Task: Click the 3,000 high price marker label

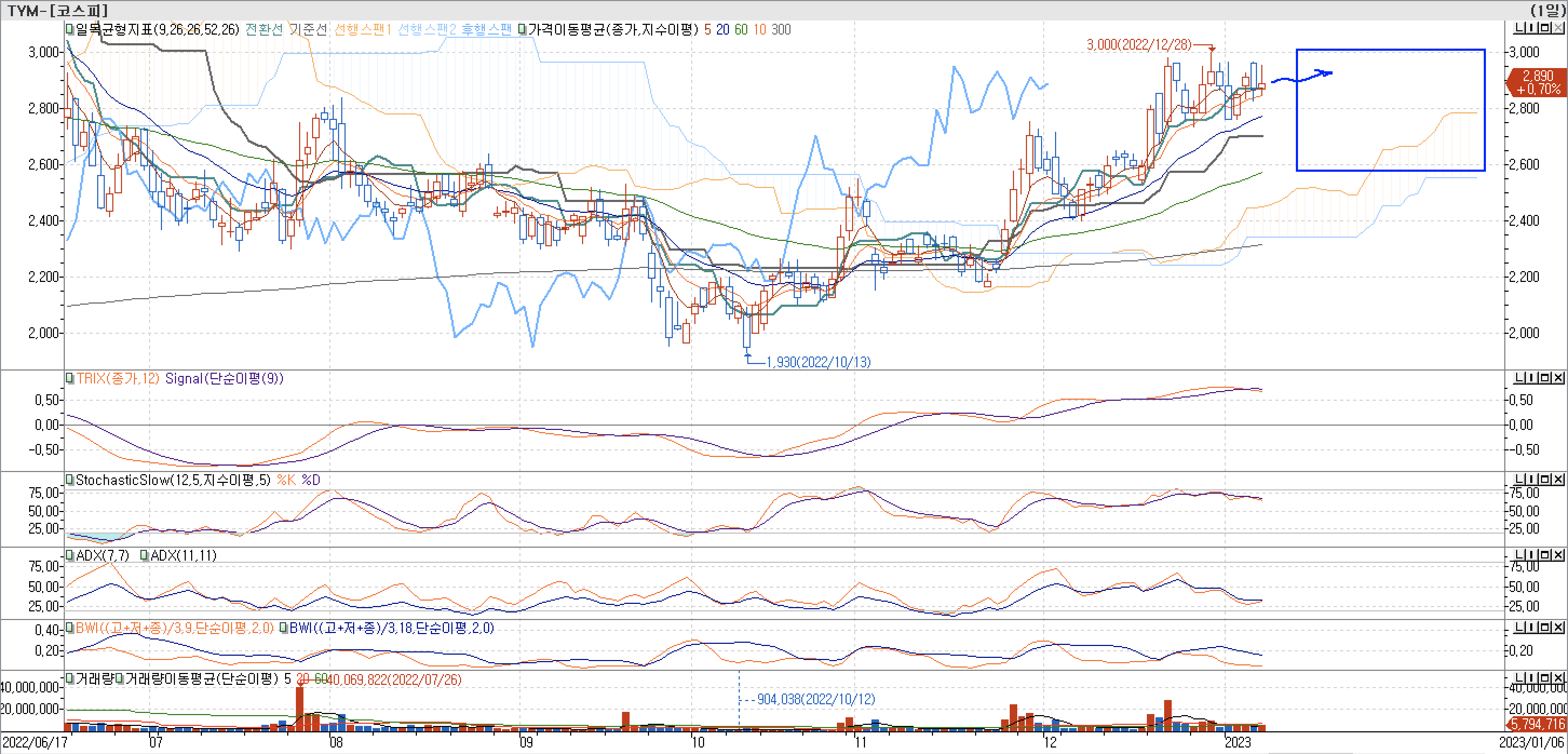Action: pos(1138,45)
